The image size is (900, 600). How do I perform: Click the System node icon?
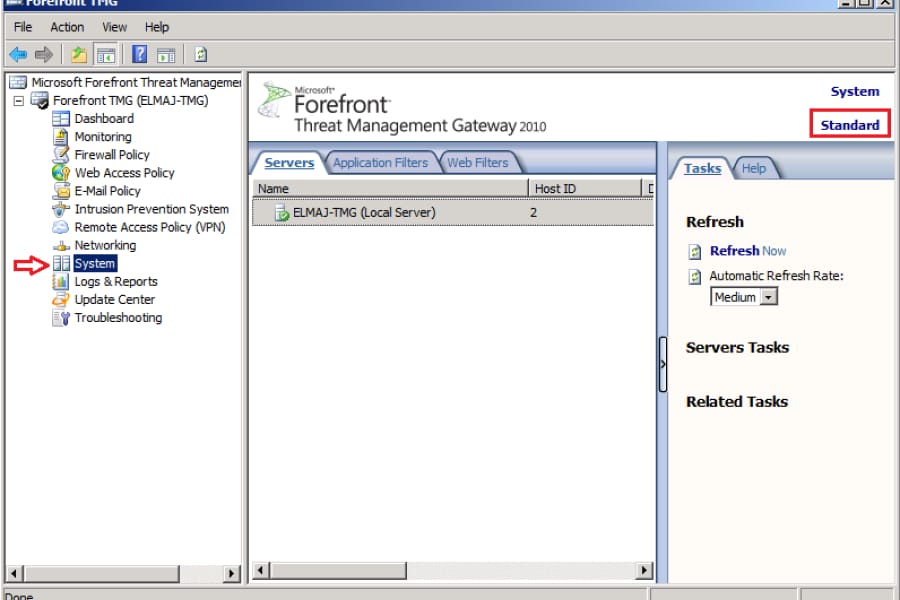(61, 264)
